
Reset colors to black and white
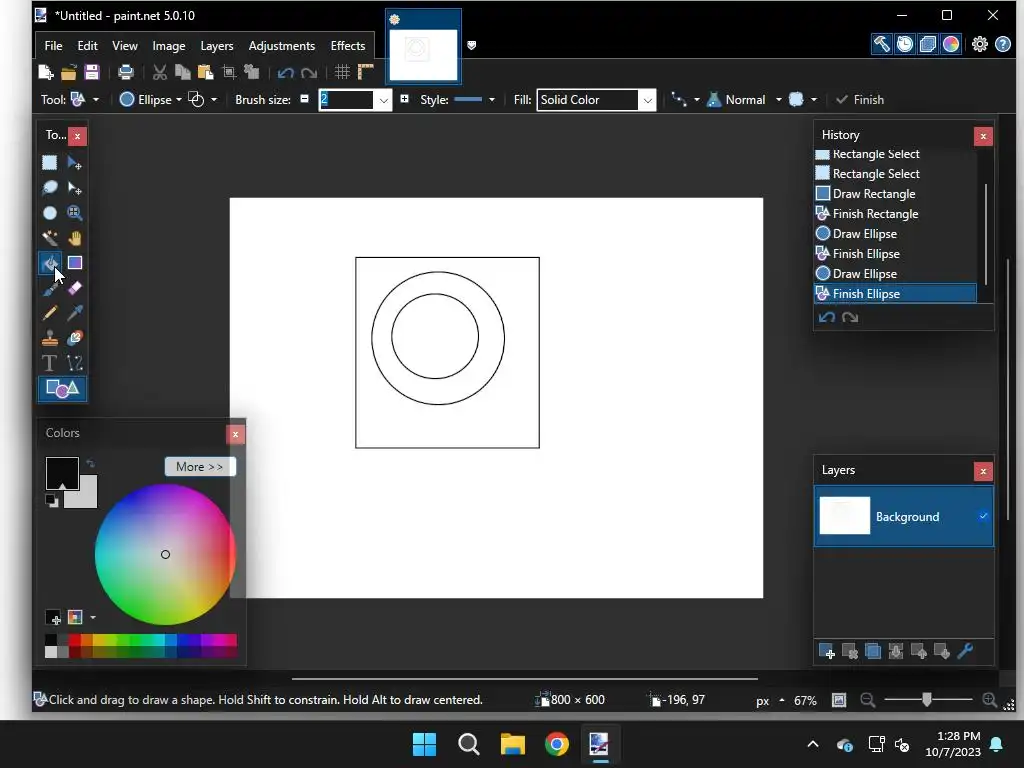click(52, 501)
